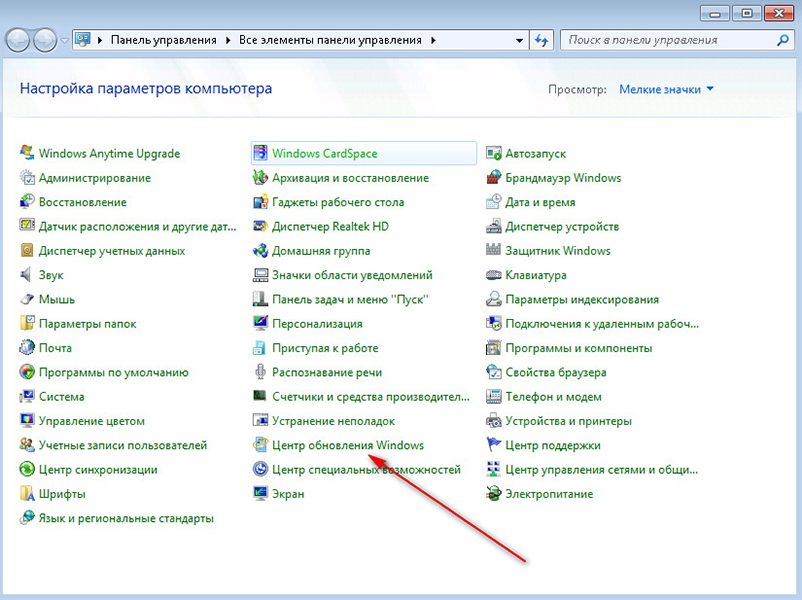Viewport: 802px width, 600px height.
Task: Open Счетчики и средства производительности link
Action: click(x=371, y=396)
